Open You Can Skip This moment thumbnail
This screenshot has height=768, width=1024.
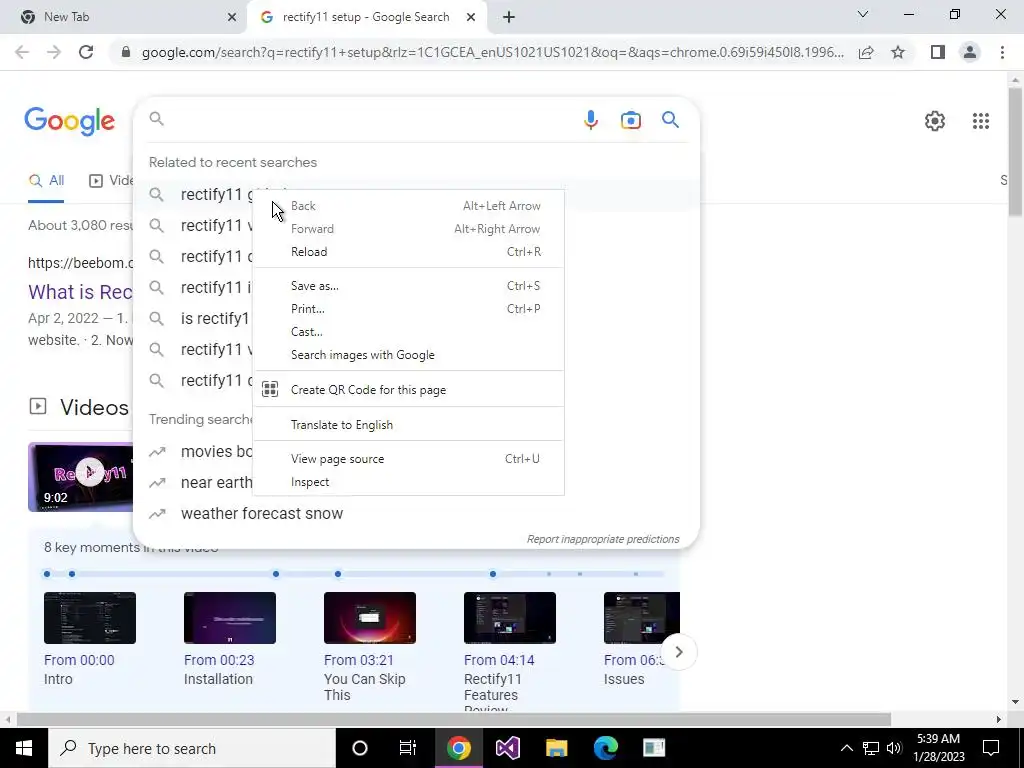[x=370, y=618]
